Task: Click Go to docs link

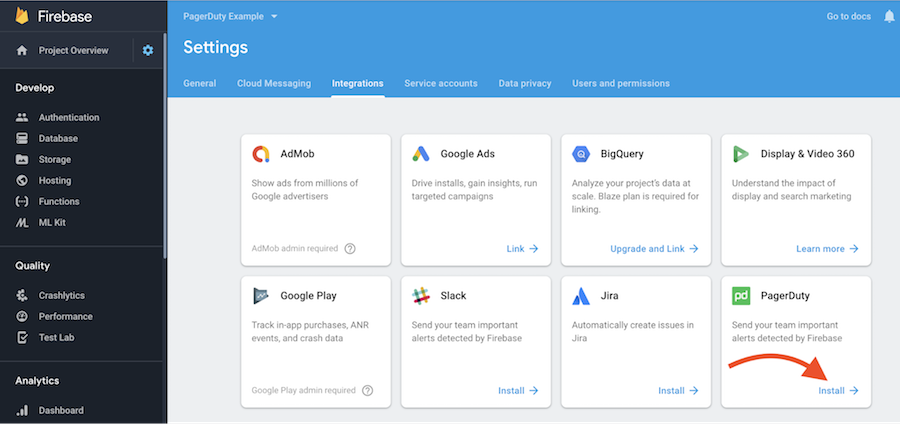Action: 849,17
